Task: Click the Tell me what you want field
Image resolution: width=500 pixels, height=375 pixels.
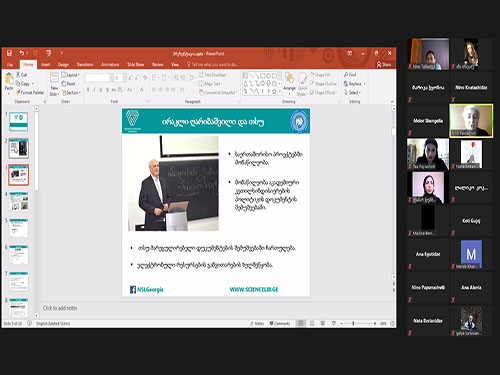Action: (x=212, y=65)
